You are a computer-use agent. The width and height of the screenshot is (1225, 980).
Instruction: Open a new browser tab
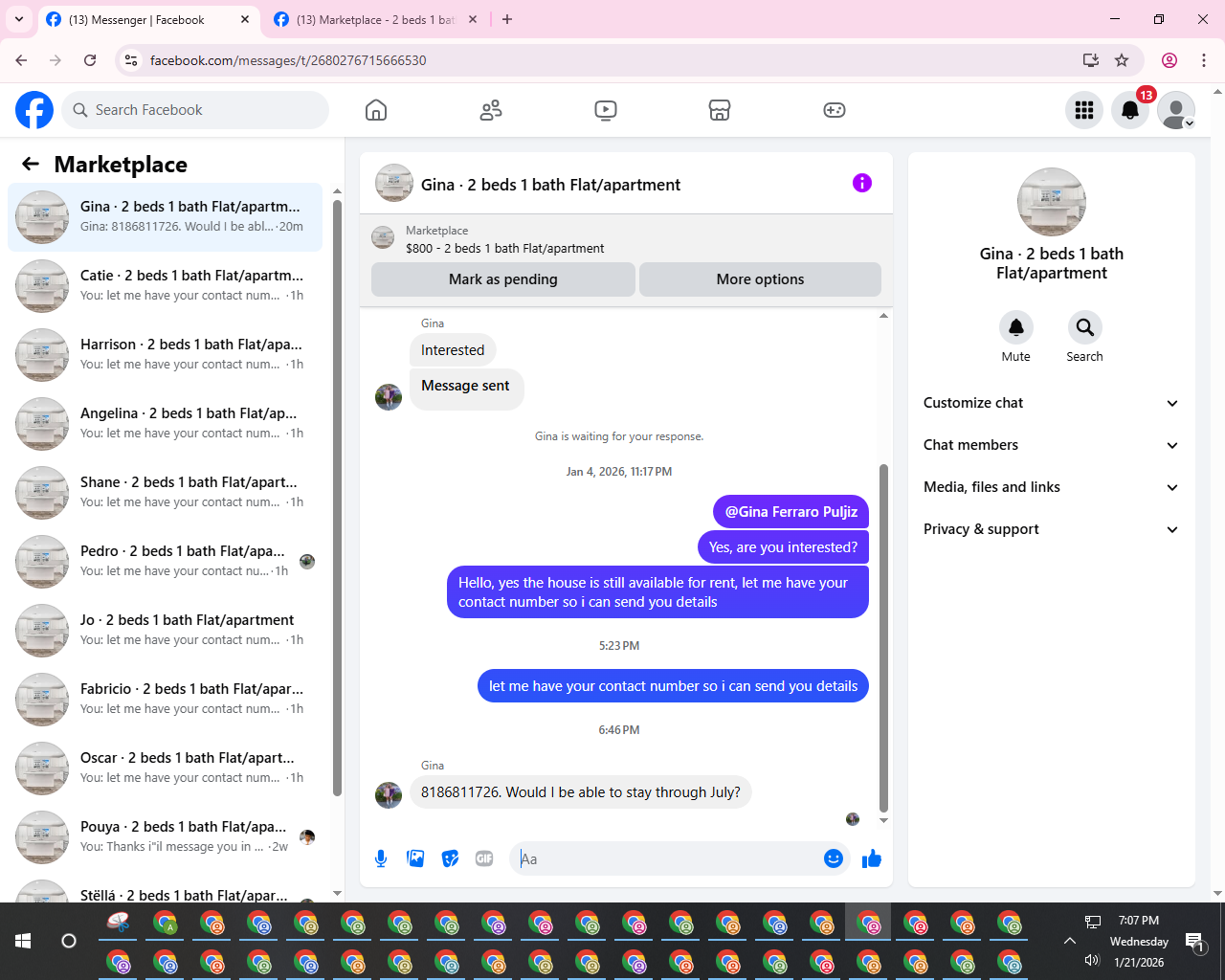(x=507, y=19)
